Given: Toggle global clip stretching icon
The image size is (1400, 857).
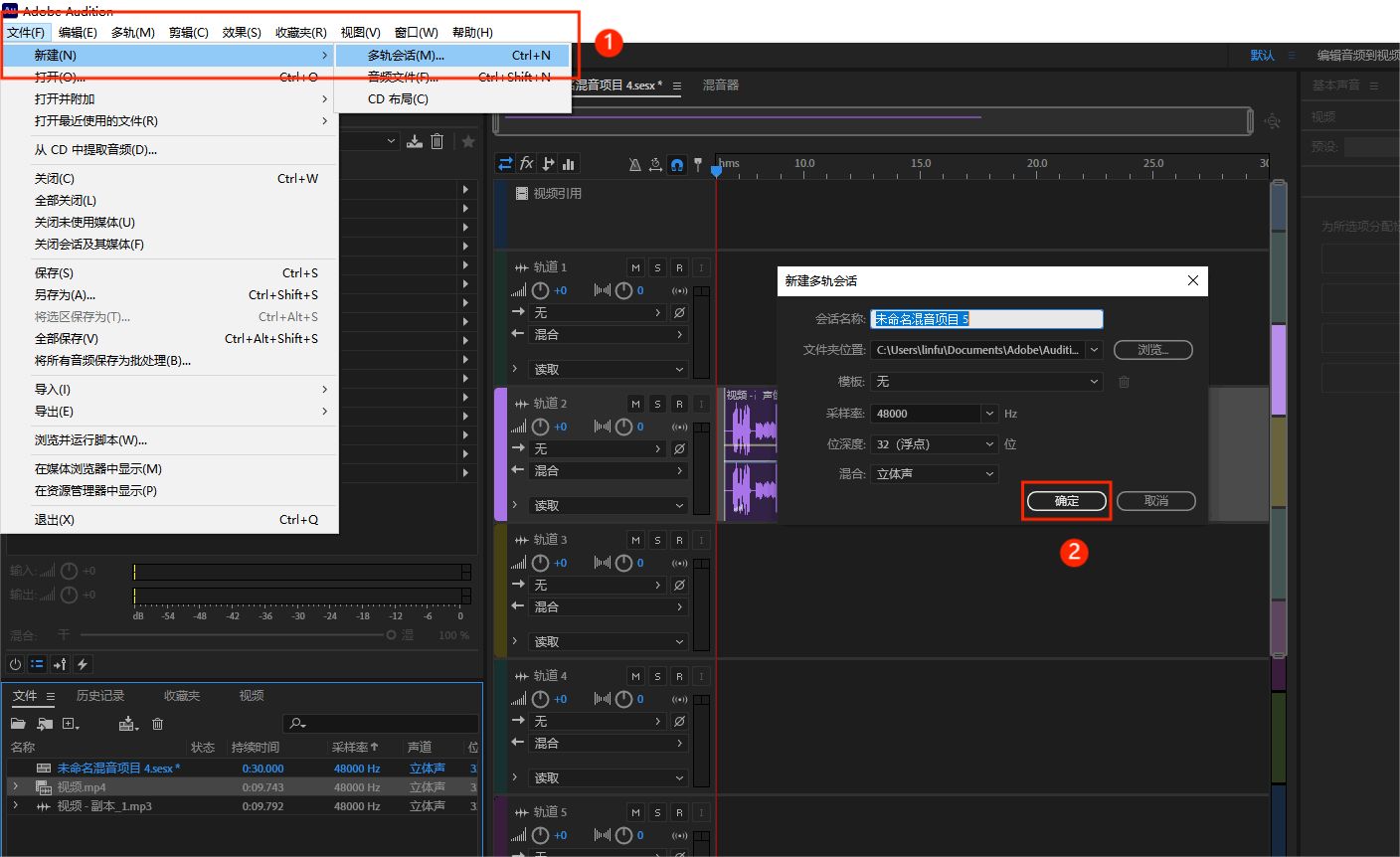Looking at the screenshot, I should [655, 165].
